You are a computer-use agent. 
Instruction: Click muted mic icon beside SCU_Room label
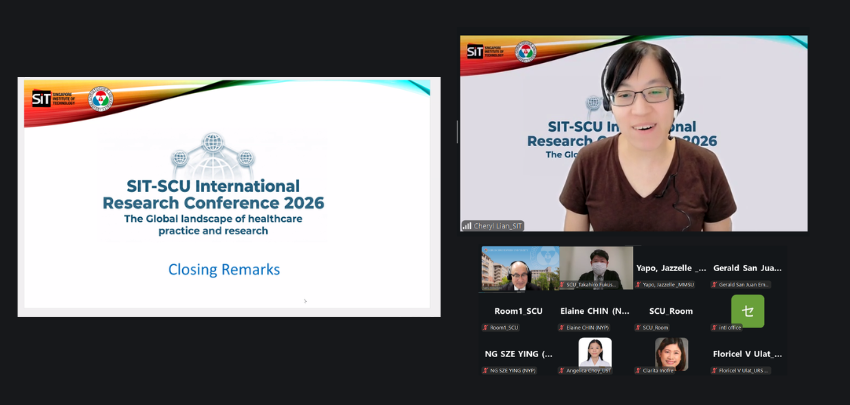click(x=639, y=328)
